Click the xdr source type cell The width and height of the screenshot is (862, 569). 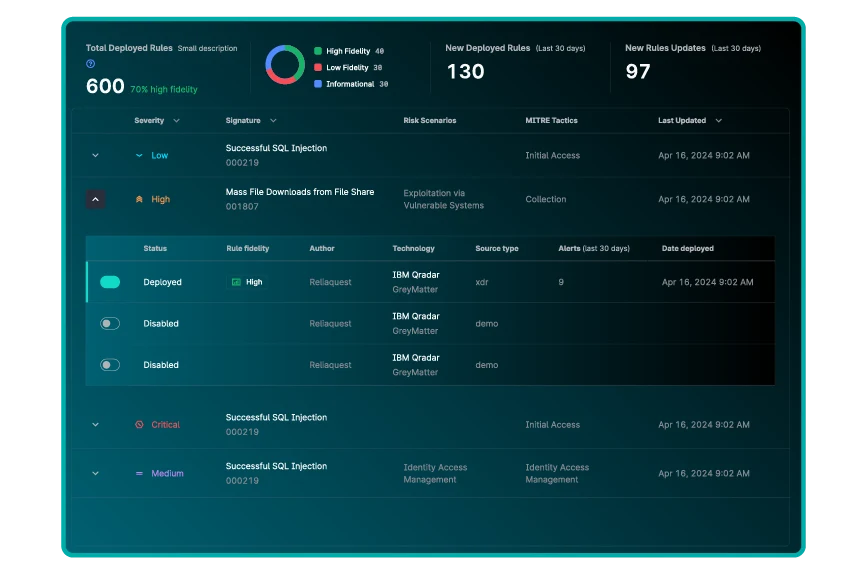[x=482, y=282]
